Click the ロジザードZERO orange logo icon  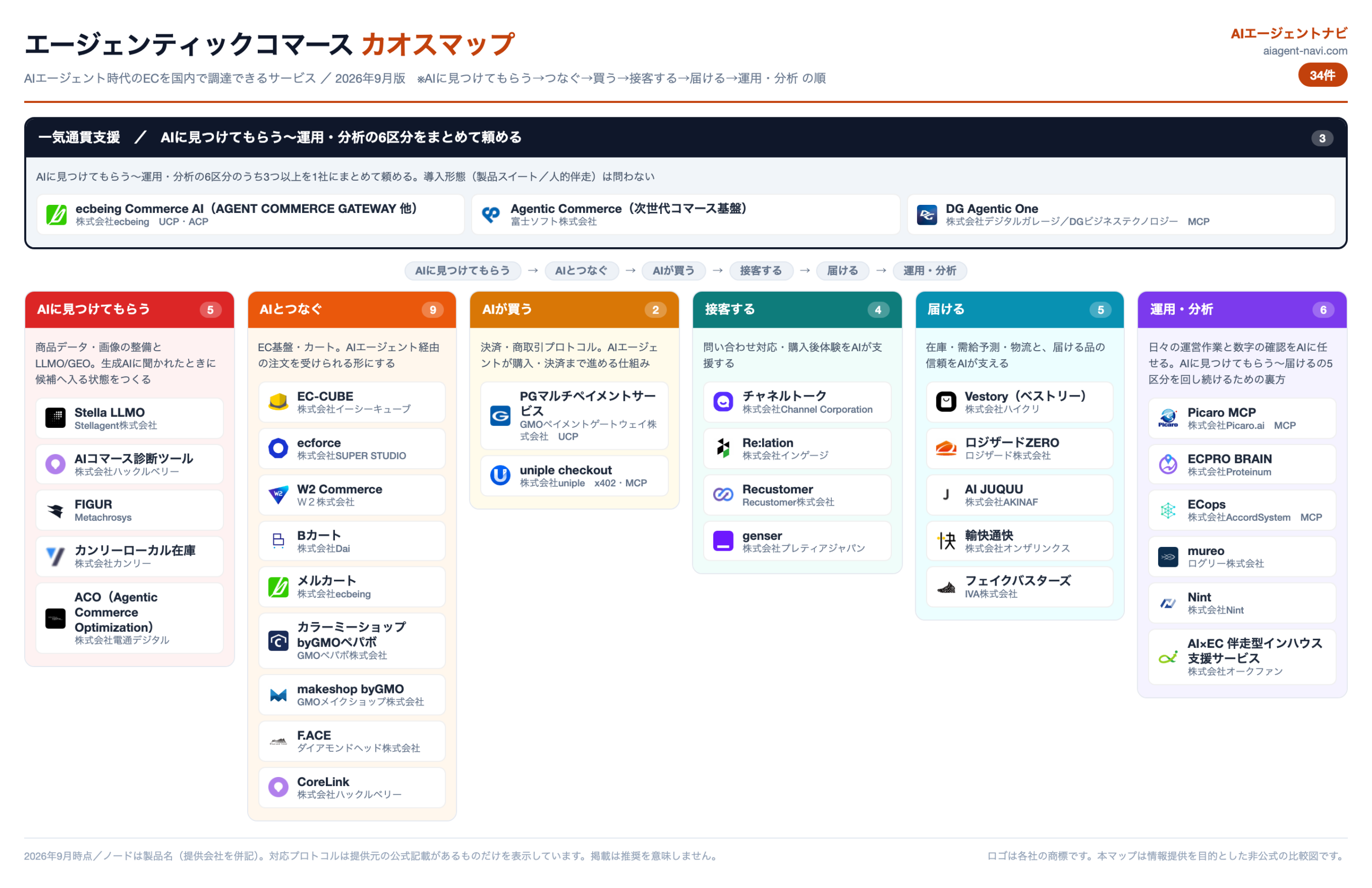tap(945, 448)
